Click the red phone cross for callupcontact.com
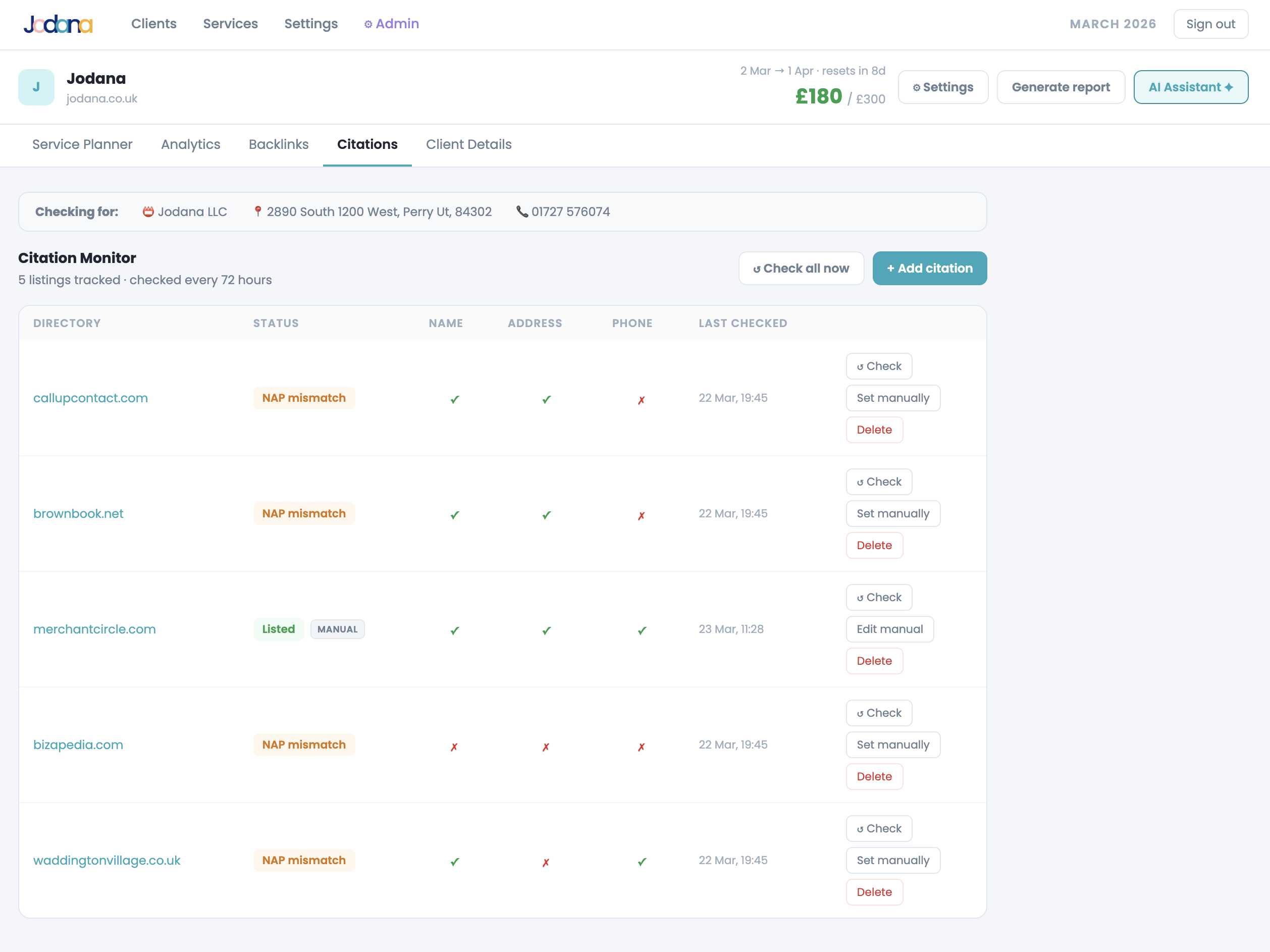Screen dimensions: 1270x952 coord(642,399)
